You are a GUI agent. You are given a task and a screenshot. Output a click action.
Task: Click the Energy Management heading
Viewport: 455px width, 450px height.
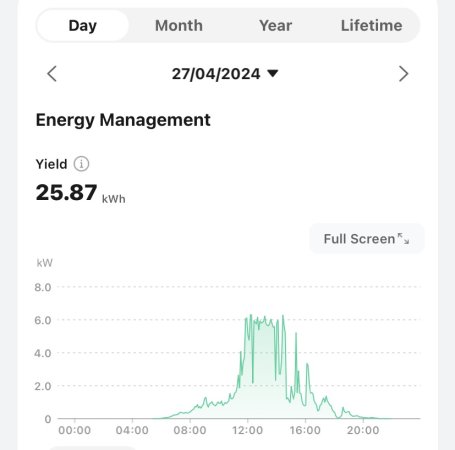(123, 120)
